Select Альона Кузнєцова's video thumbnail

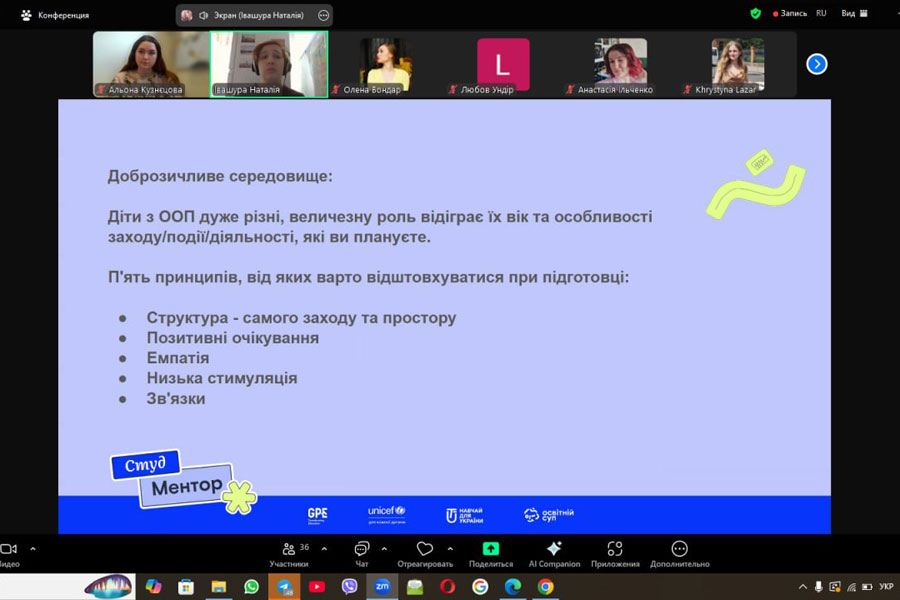[x=151, y=64]
